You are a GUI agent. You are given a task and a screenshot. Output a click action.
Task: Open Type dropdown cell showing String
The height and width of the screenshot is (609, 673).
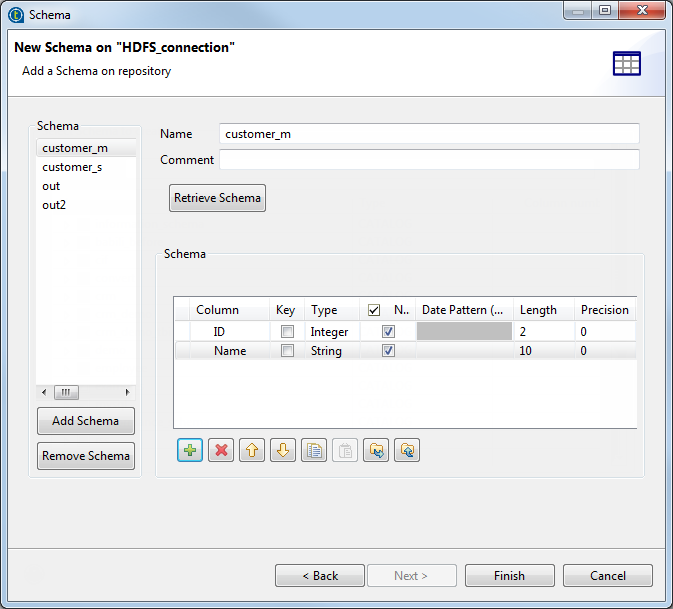[x=332, y=351]
